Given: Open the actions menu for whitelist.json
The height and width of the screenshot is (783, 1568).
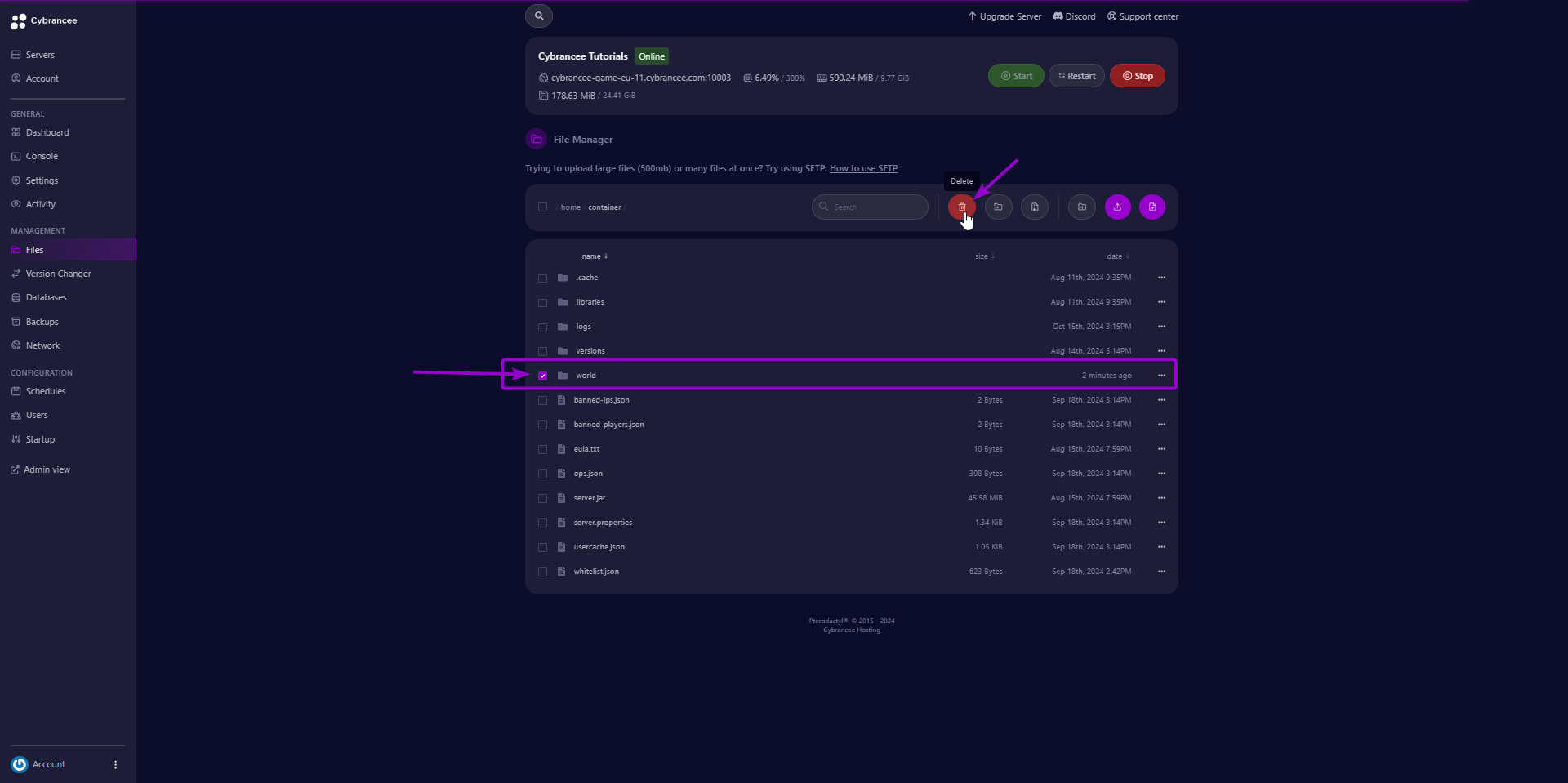Looking at the screenshot, I should pos(1161,571).
